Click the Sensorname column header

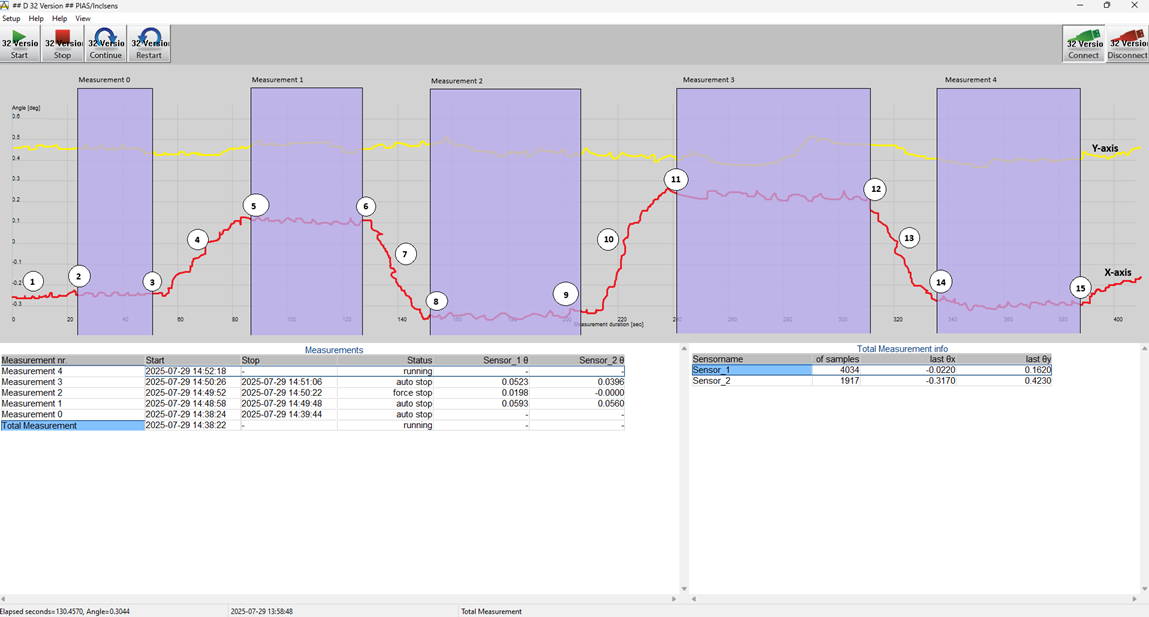(x=715, y=358)
